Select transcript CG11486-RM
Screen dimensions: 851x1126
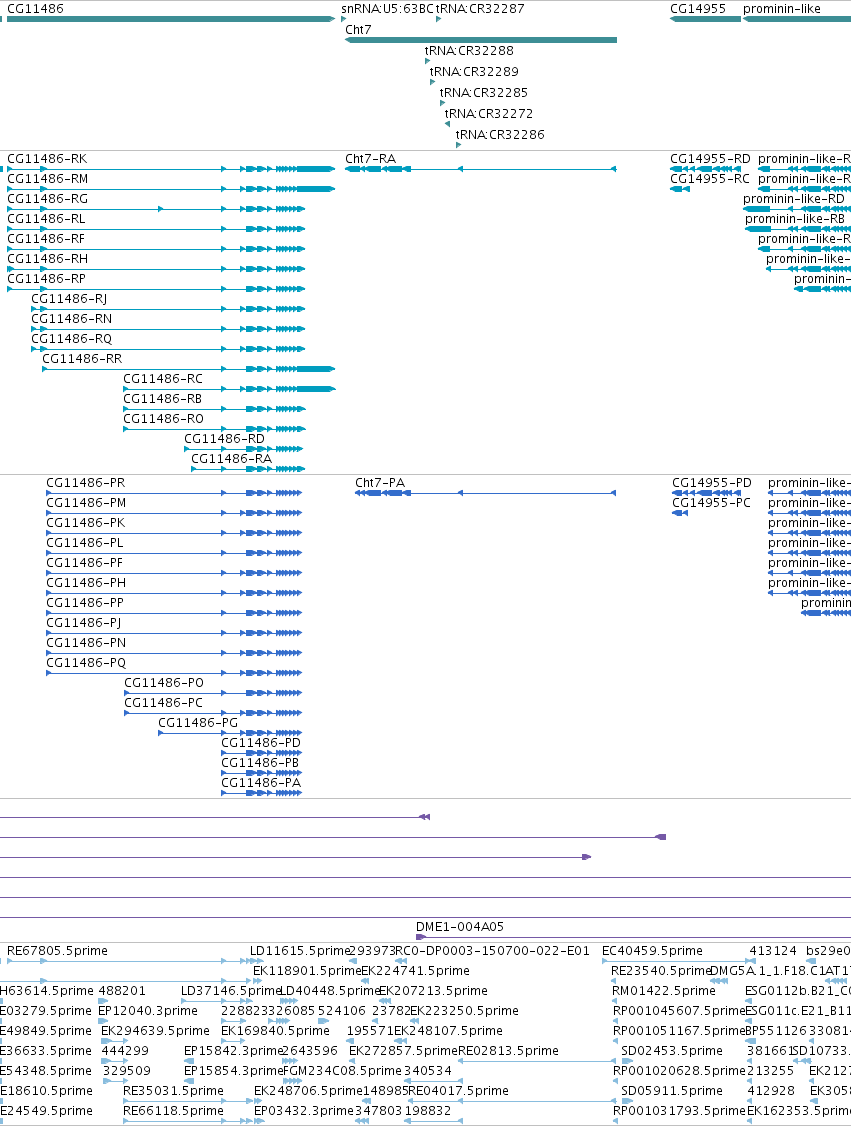(48, 179)
